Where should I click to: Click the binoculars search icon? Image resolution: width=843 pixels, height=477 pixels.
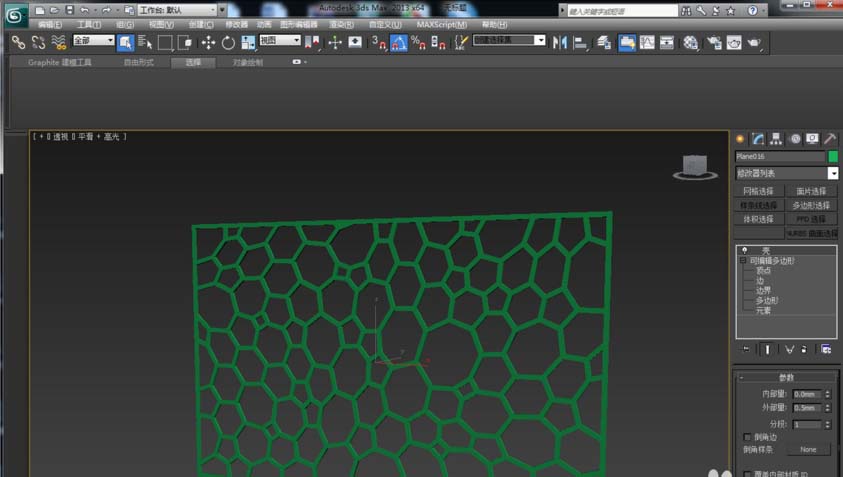coord(686,10)
